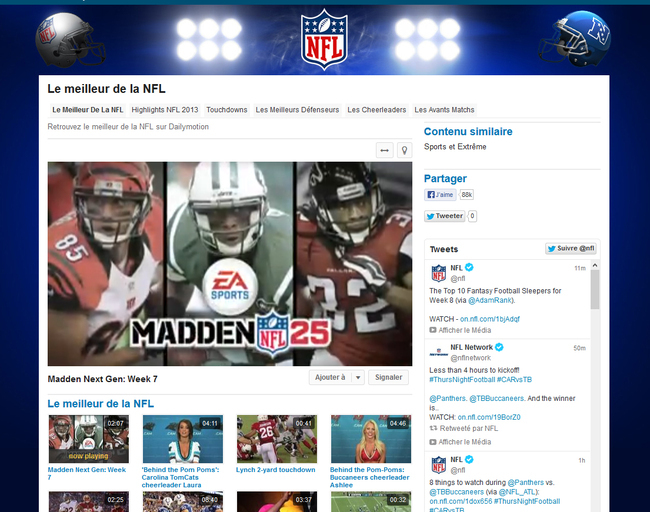The height and width of the screenshot is (512, 650).
Task: Click the Tweets widget scroll-up arrow
Action: (595, 265)
